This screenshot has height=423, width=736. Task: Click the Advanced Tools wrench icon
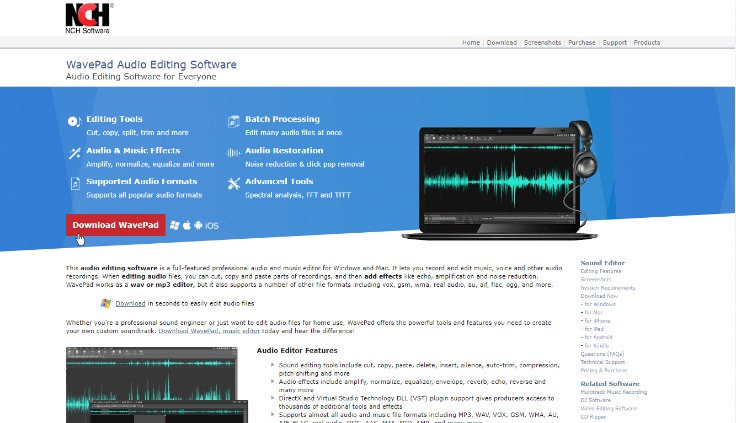tap(234, 184)
